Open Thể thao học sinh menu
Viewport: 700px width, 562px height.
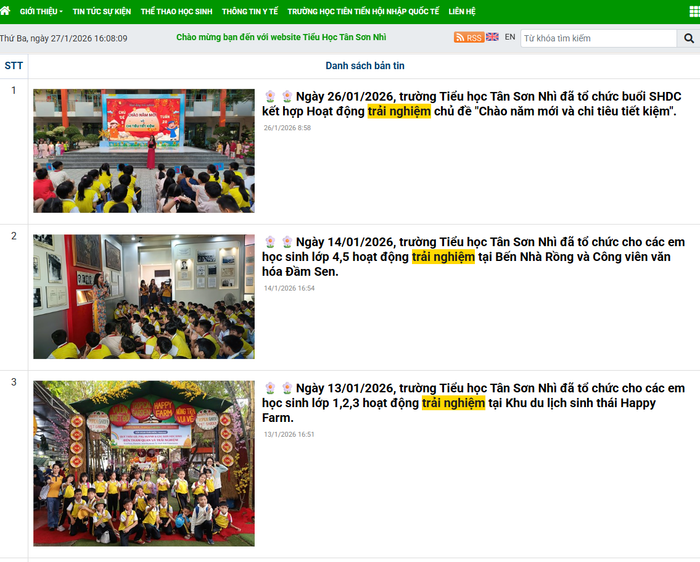(176, 12)
